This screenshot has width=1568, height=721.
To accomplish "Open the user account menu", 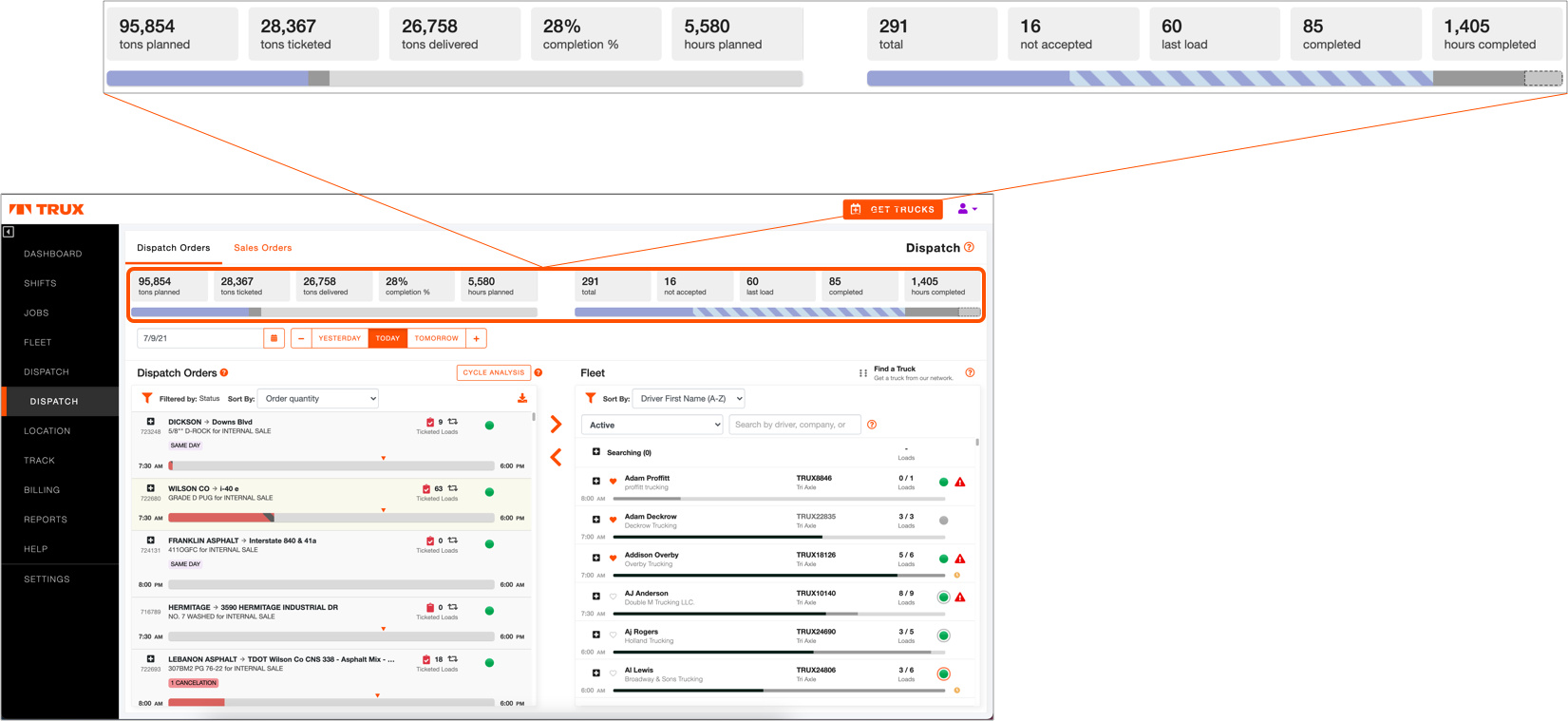I will click(x=967, y=209).
